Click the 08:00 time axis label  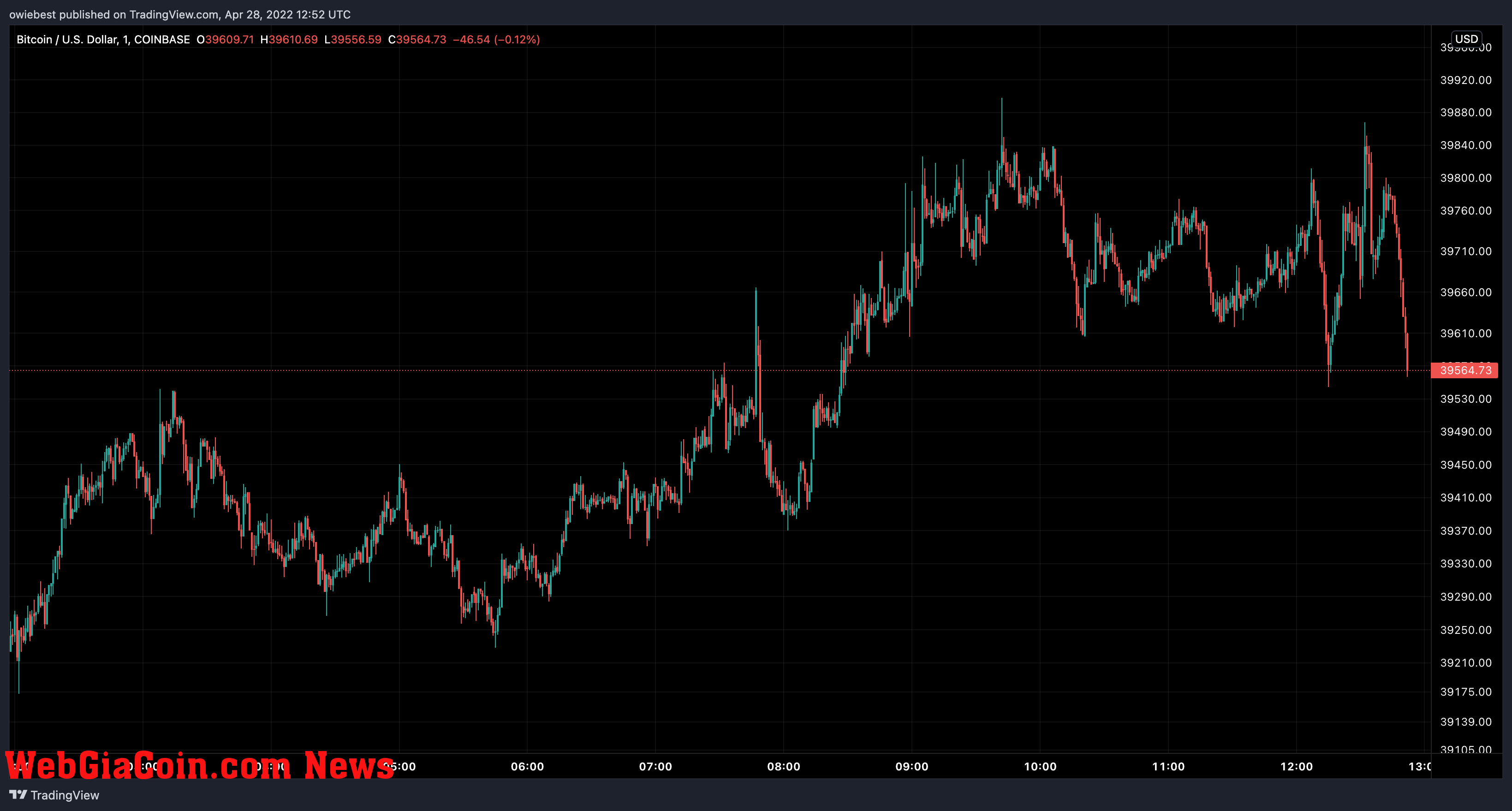(x=784, y=766)
